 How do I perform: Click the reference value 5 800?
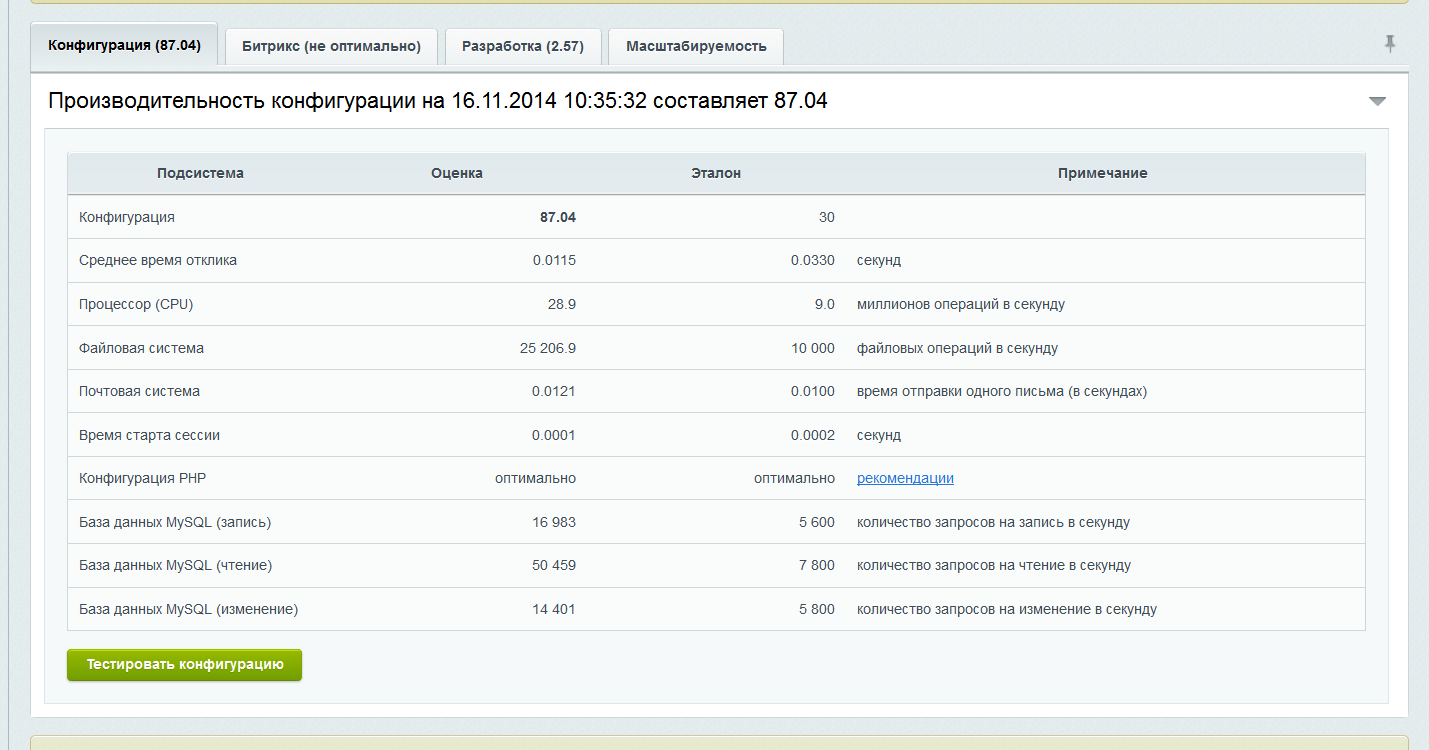[x=817, y=609]
